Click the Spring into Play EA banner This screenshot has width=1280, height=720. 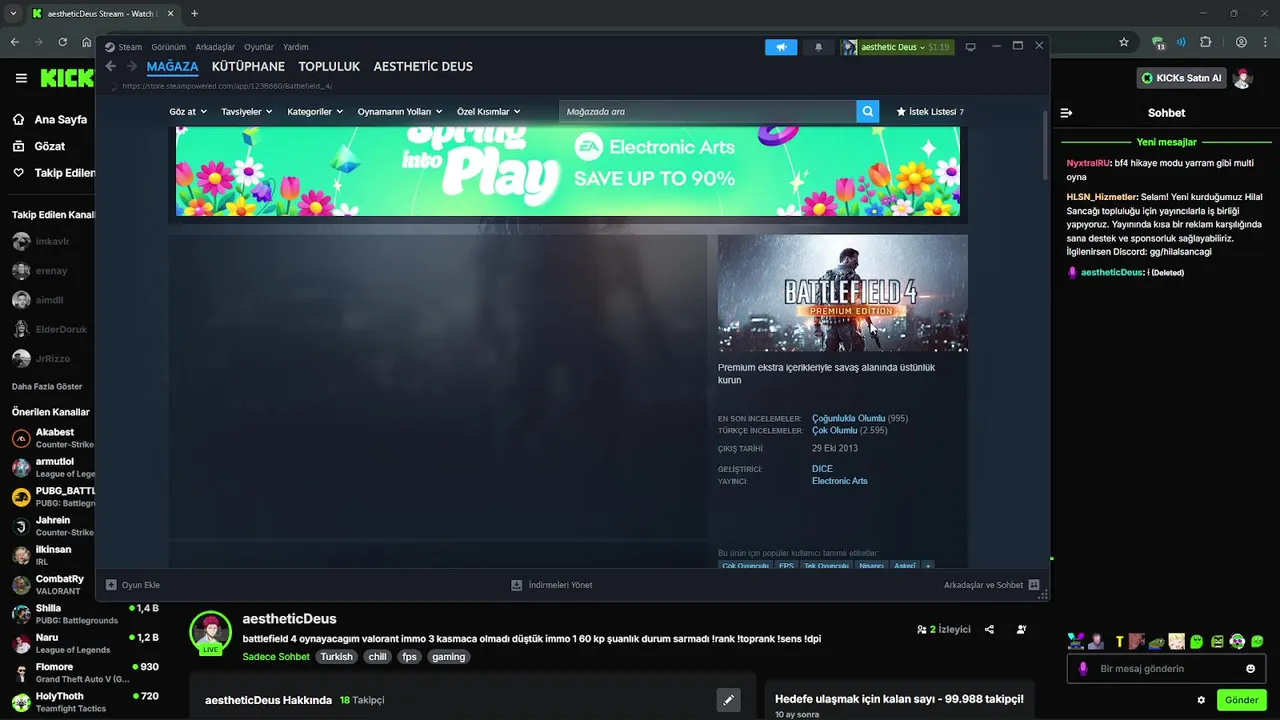568,170
